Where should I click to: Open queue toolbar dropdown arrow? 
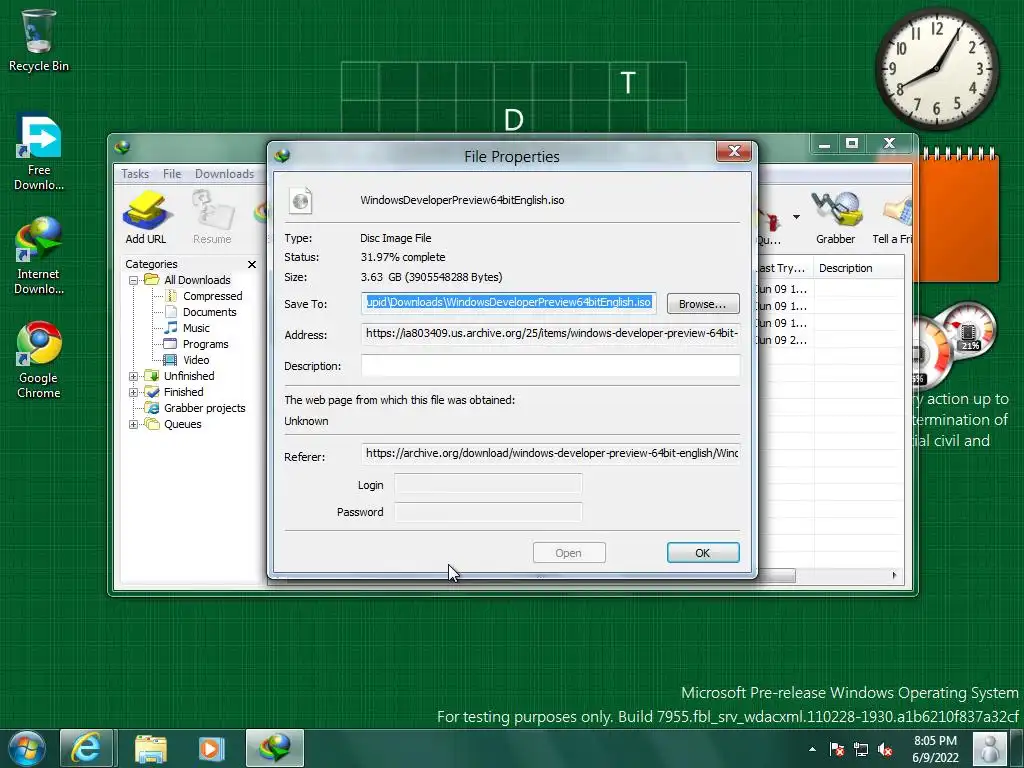pos(796,217)
